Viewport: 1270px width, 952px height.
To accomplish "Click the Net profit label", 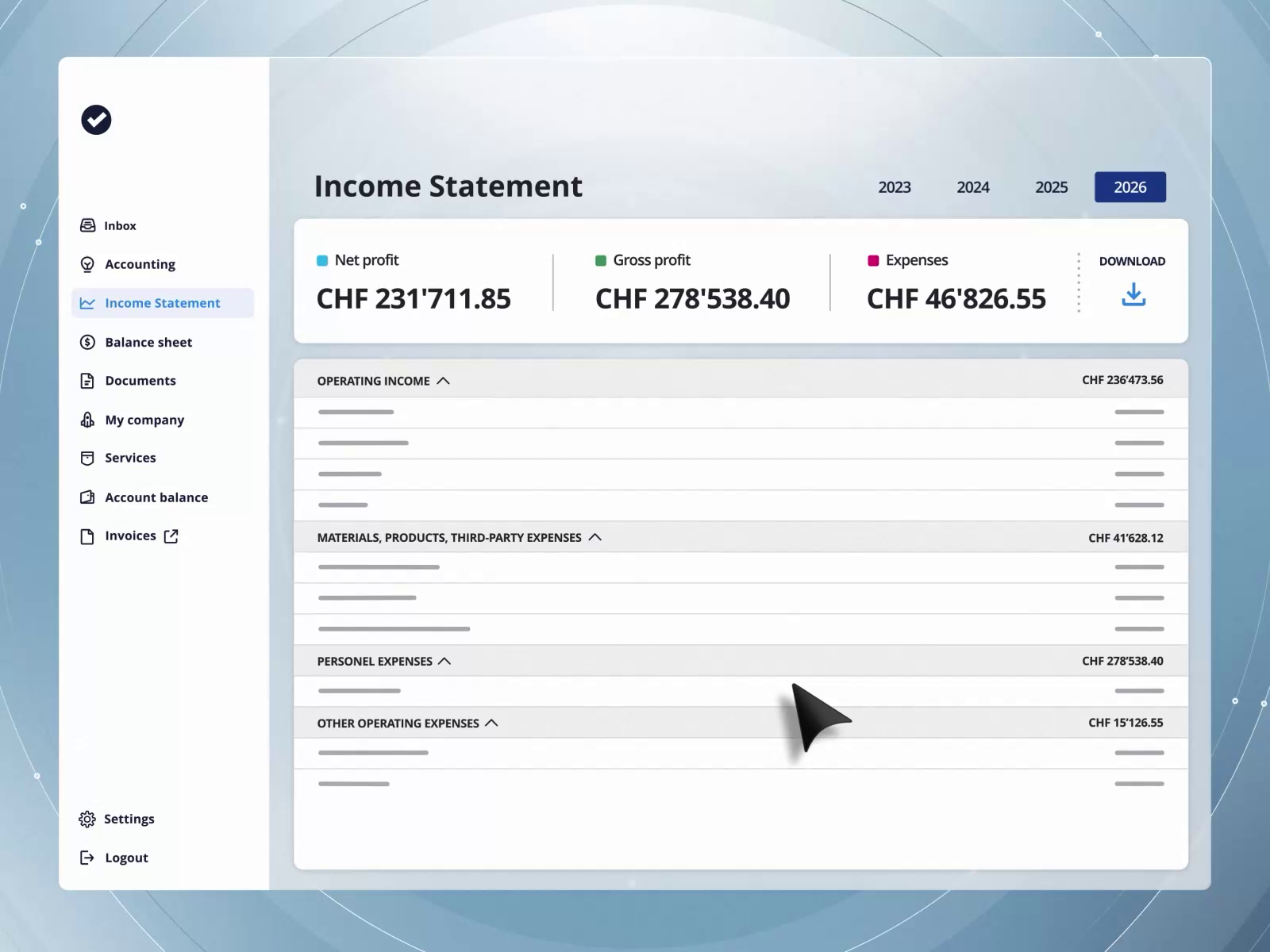I will point(367,260).
